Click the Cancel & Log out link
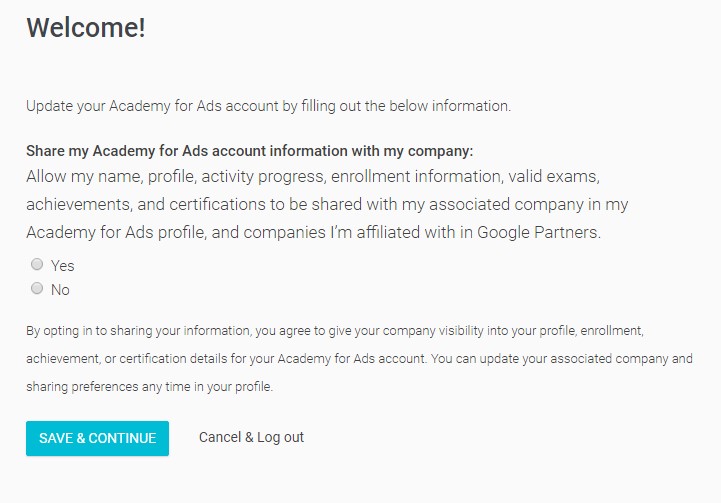 (251, 437)
